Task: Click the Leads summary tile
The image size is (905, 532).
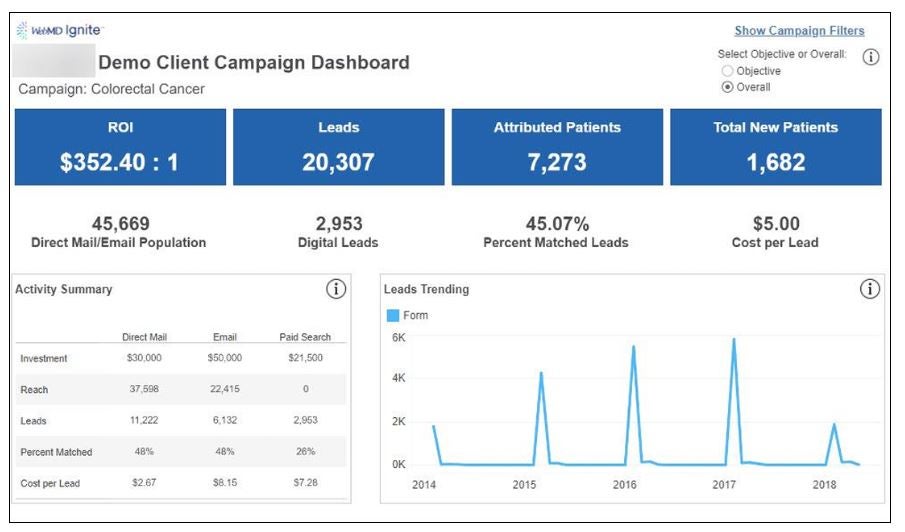Action: (338, 147)
